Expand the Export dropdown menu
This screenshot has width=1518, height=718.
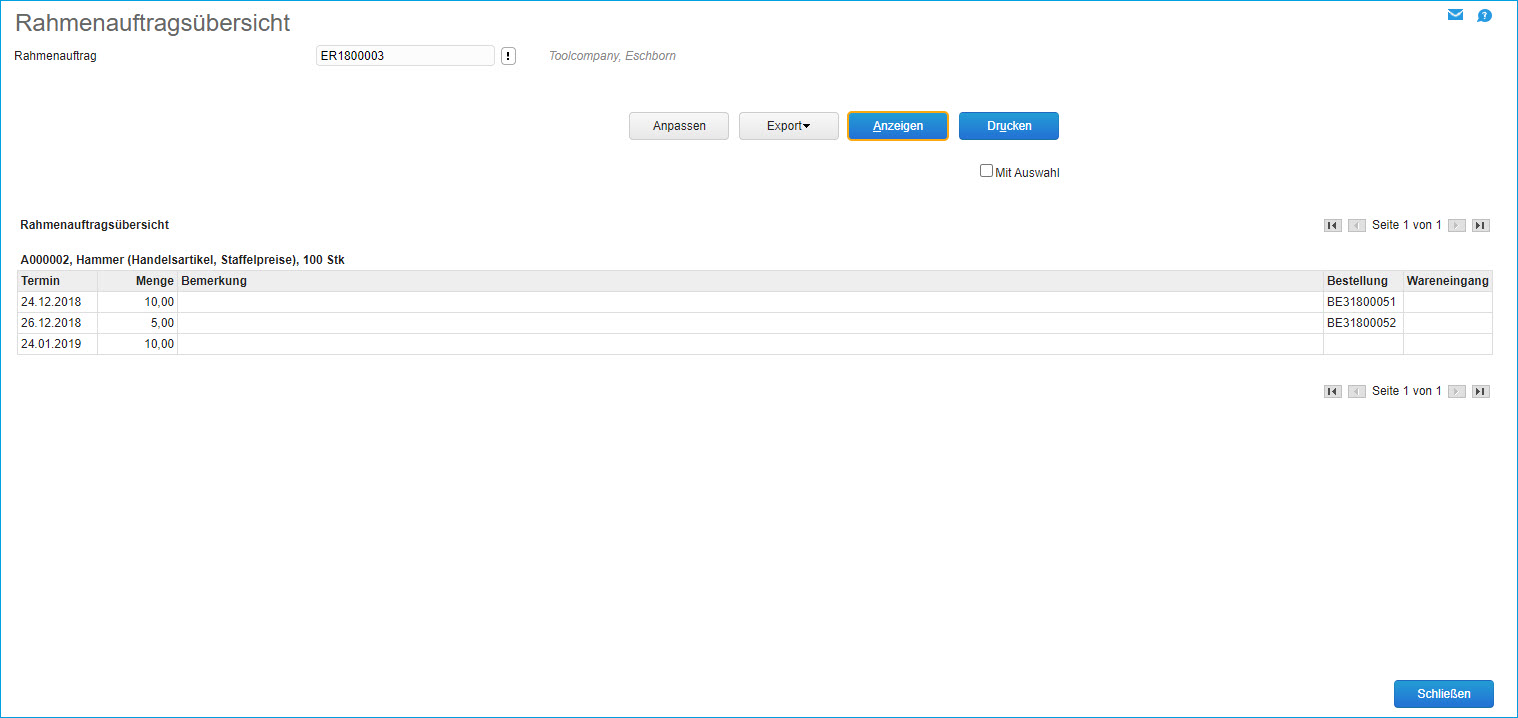(788, 126)
